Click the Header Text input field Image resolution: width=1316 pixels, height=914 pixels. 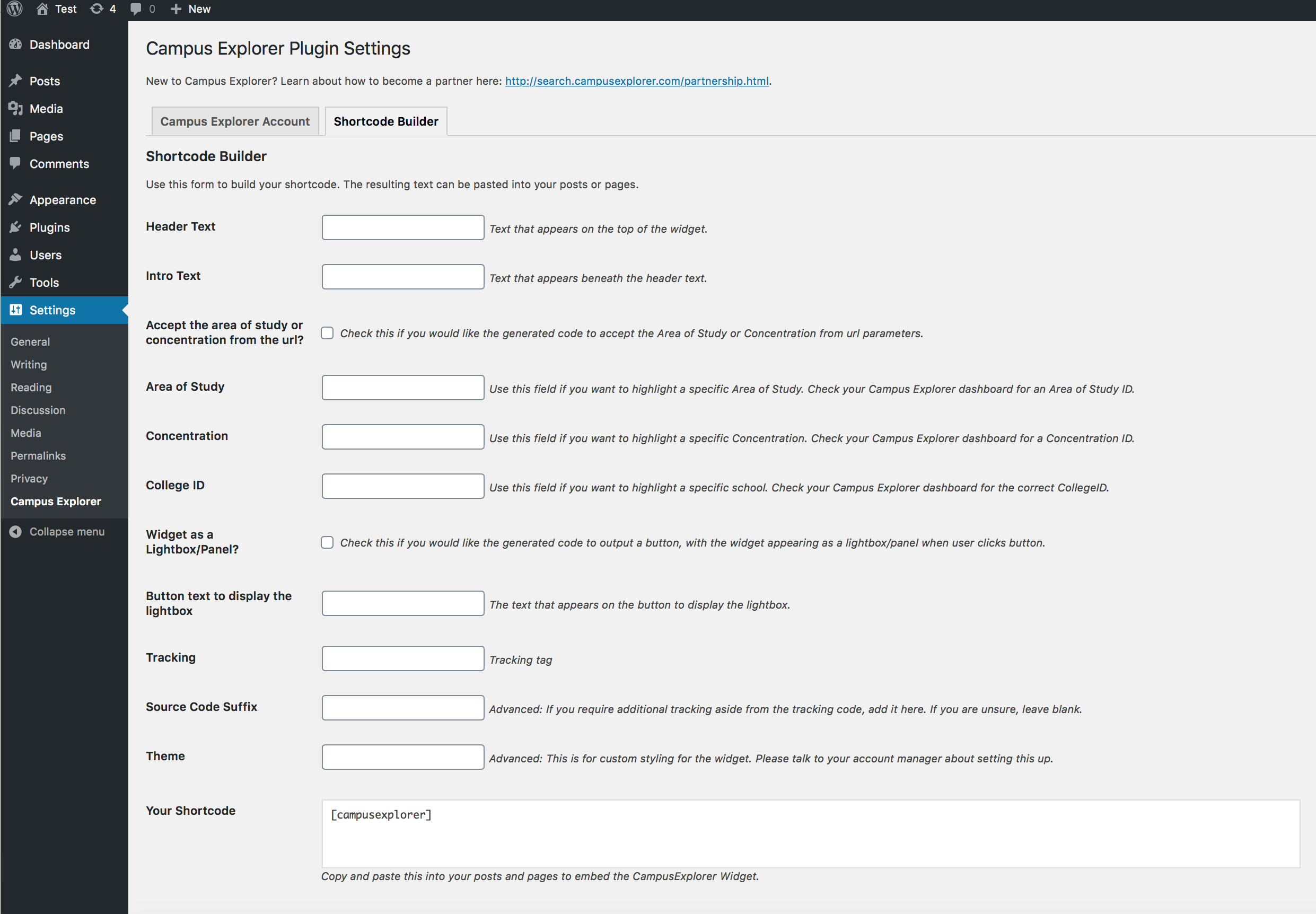[402, 227]
